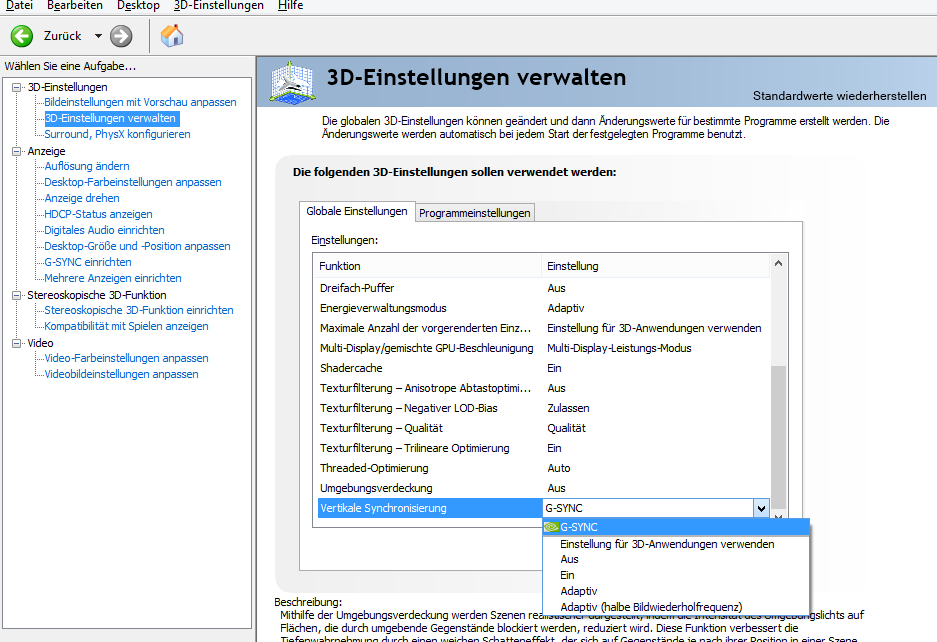Image resolution: width=937 pixels, height=642 pixels.
Task: Switch to the Programmeinstellungen tab
Action: (474, 213)
